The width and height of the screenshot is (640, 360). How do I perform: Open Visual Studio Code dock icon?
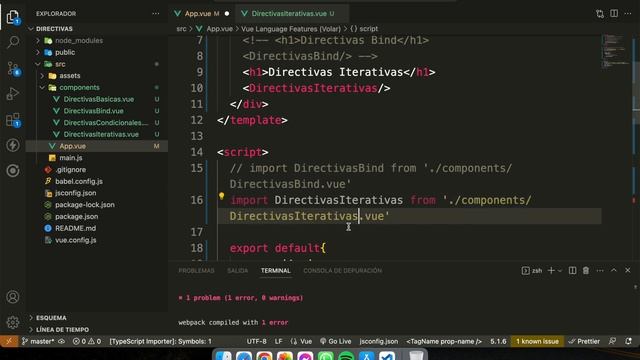tap(387, 356)
